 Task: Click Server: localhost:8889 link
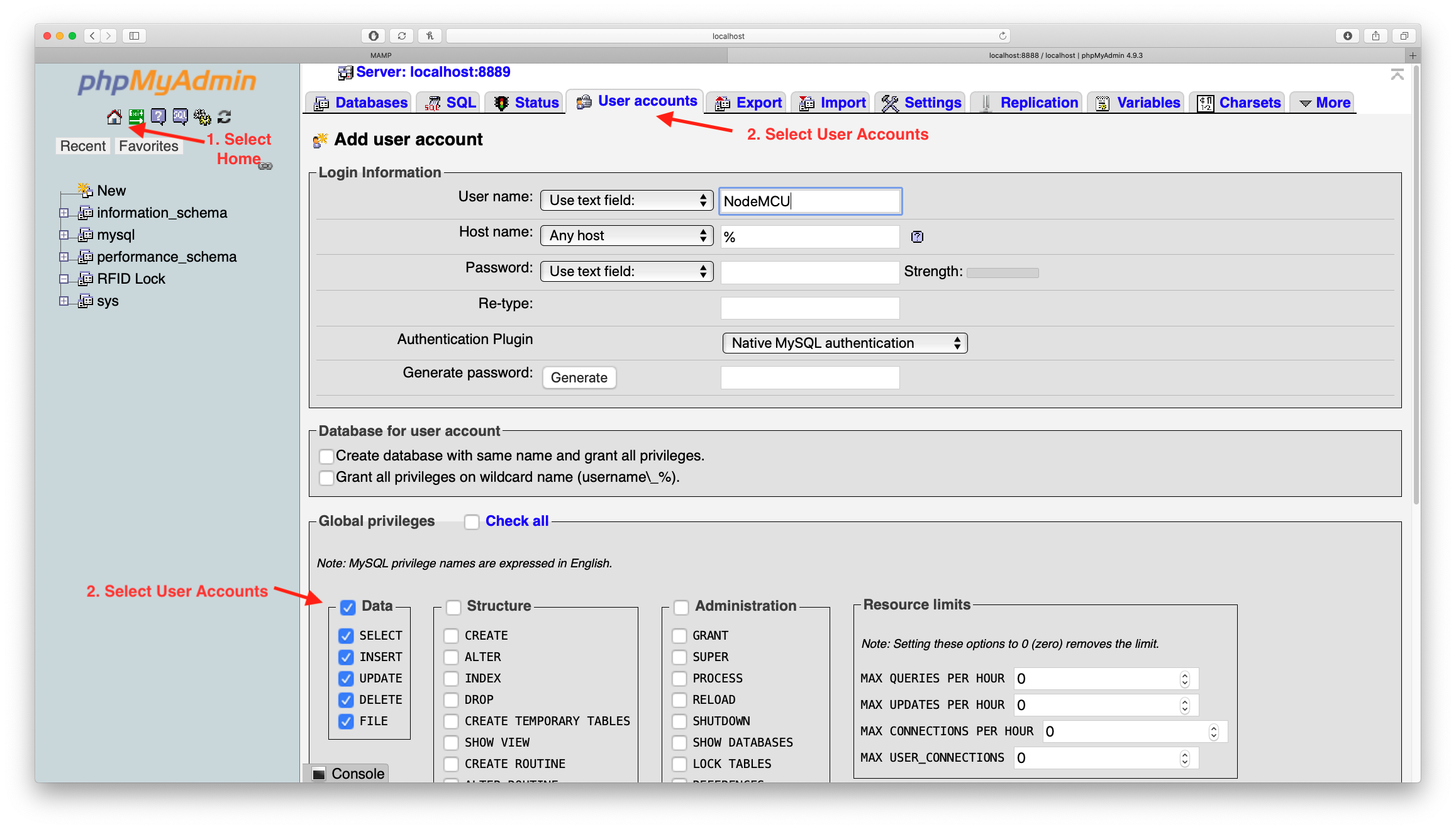click(433, 72)
